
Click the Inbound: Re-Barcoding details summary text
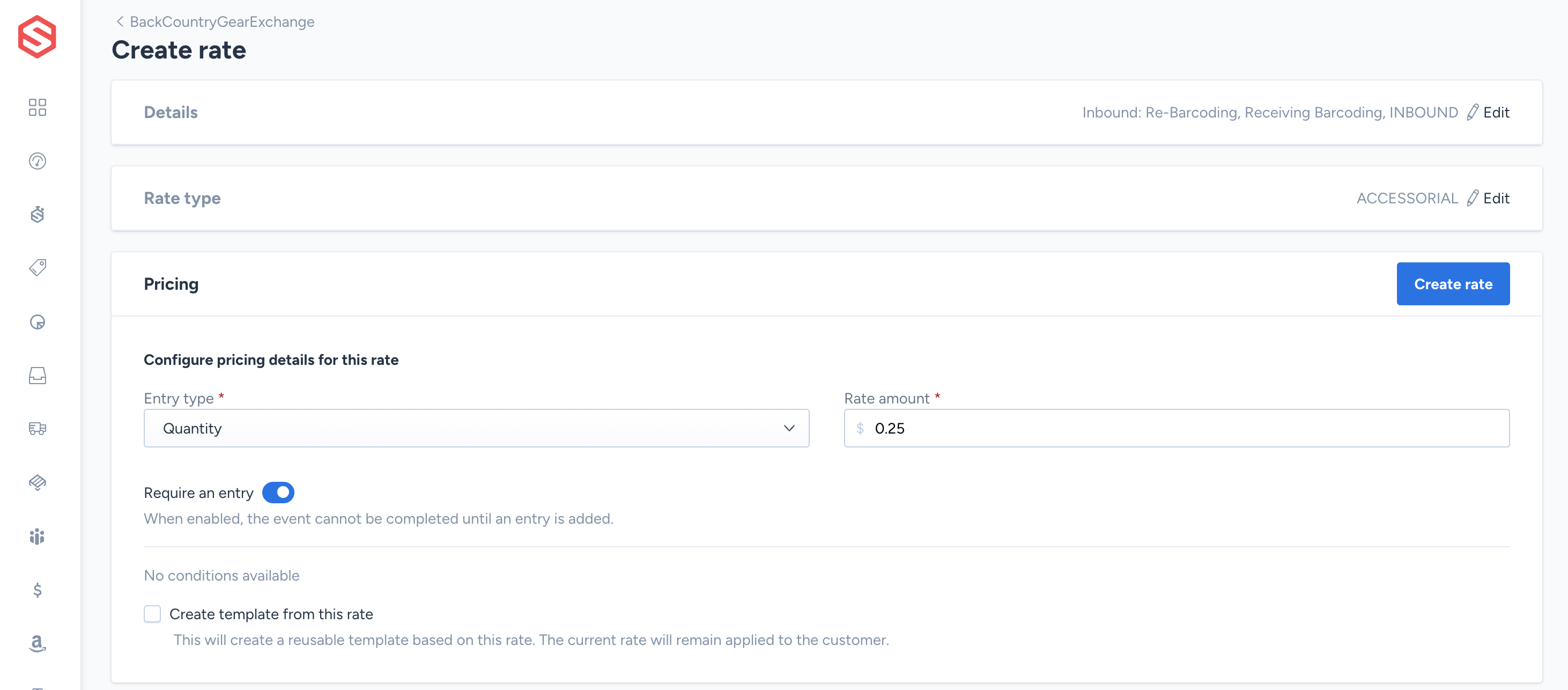point(1270,113)
